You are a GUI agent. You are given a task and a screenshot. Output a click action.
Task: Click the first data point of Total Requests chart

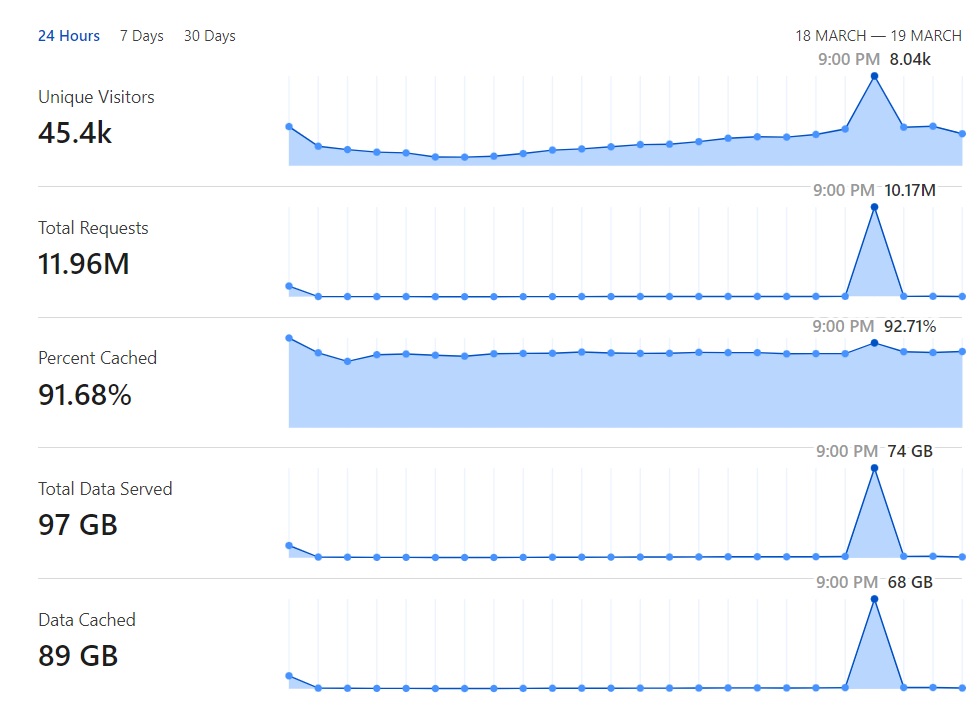point(289,286)
